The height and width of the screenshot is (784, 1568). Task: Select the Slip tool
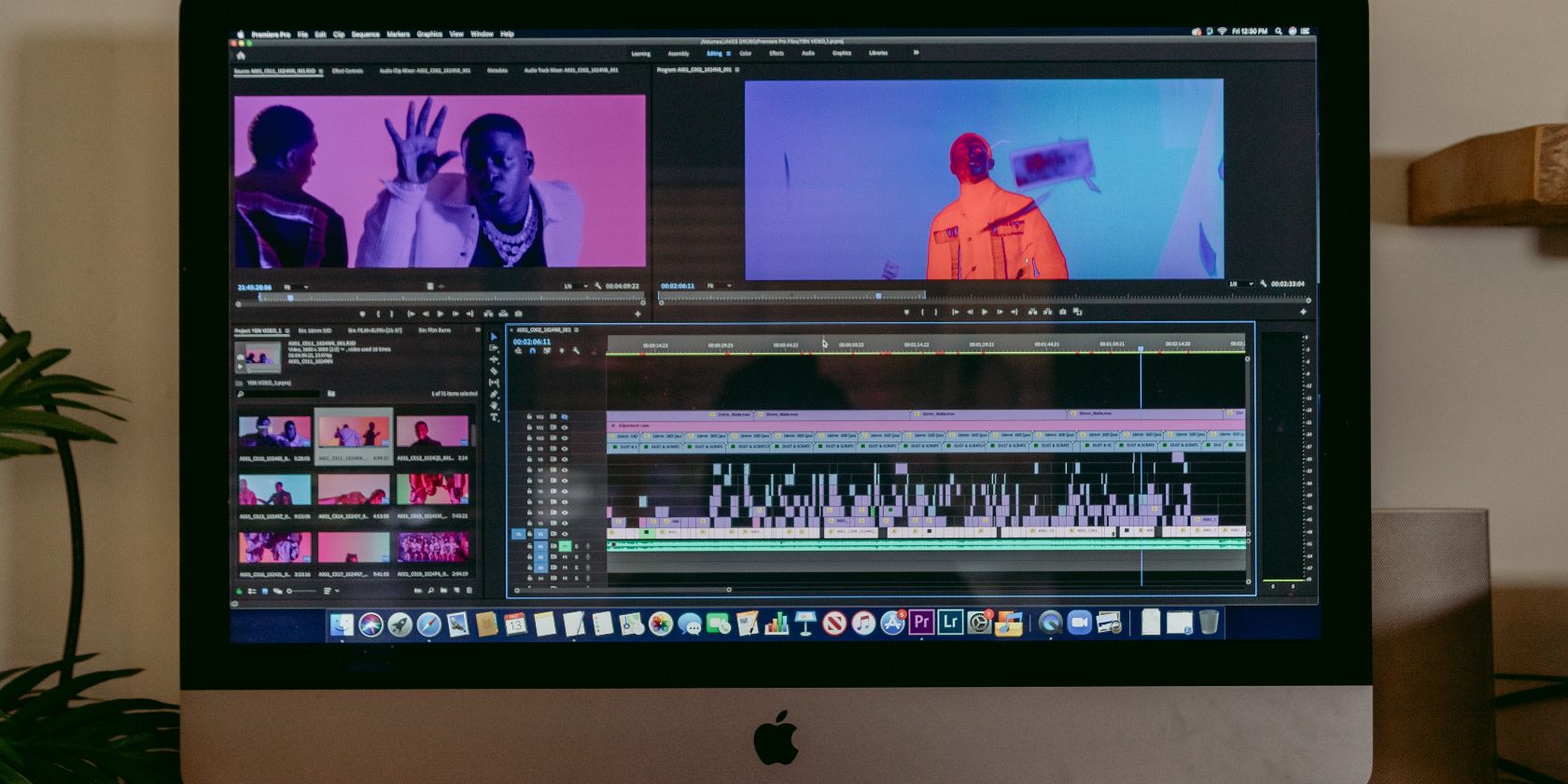[x=494, y=383]
